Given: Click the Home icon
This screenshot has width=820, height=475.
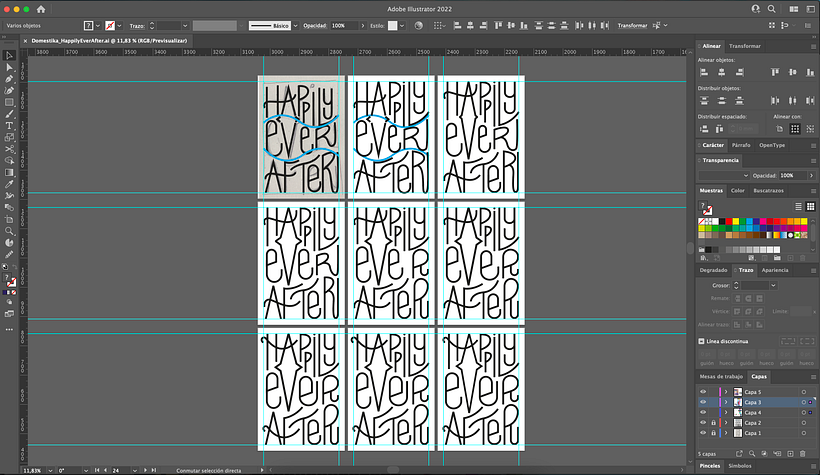Looking at the screenshot, I should pos(41,9).
